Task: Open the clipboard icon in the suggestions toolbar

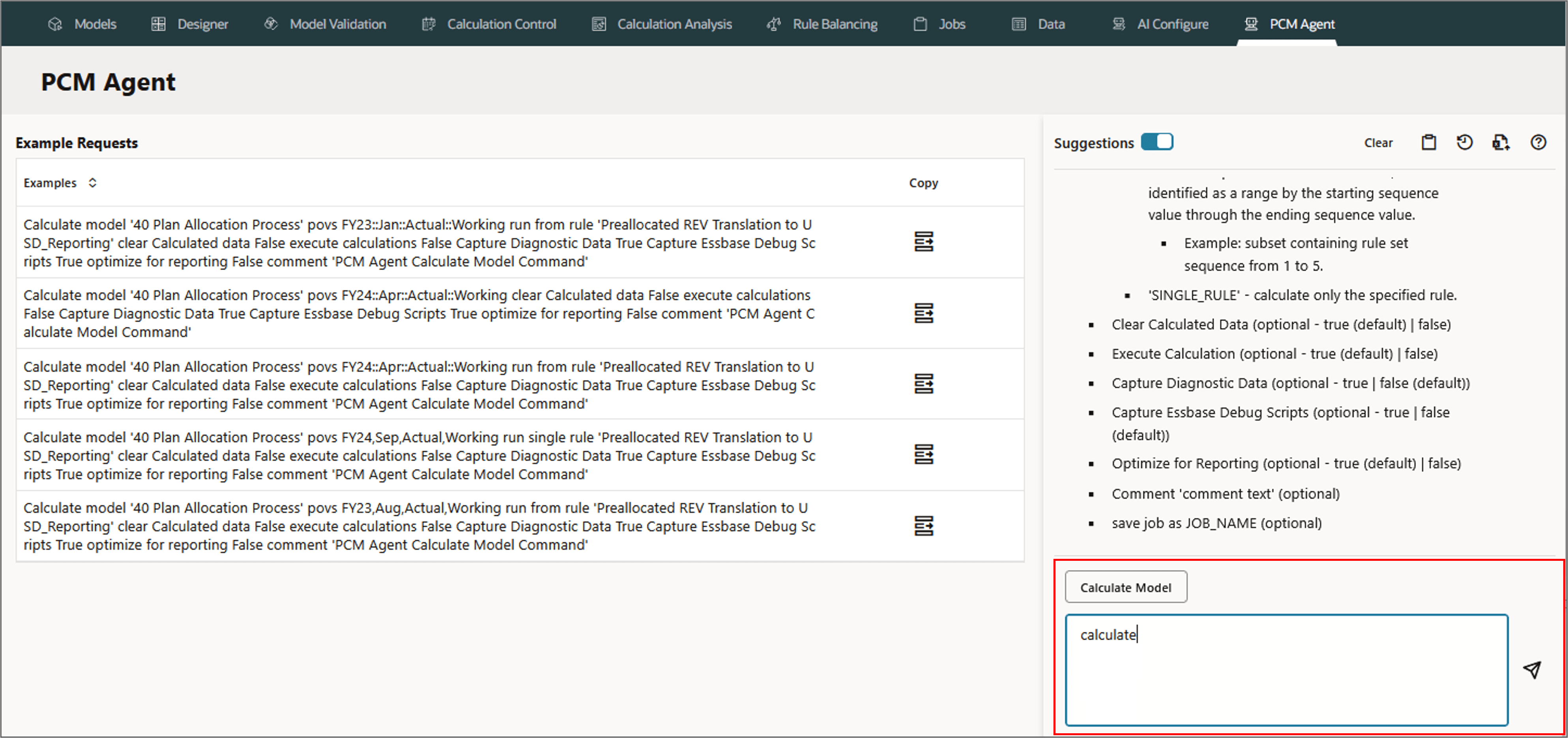Action: pyautogui.click(x=1428, y=142)
